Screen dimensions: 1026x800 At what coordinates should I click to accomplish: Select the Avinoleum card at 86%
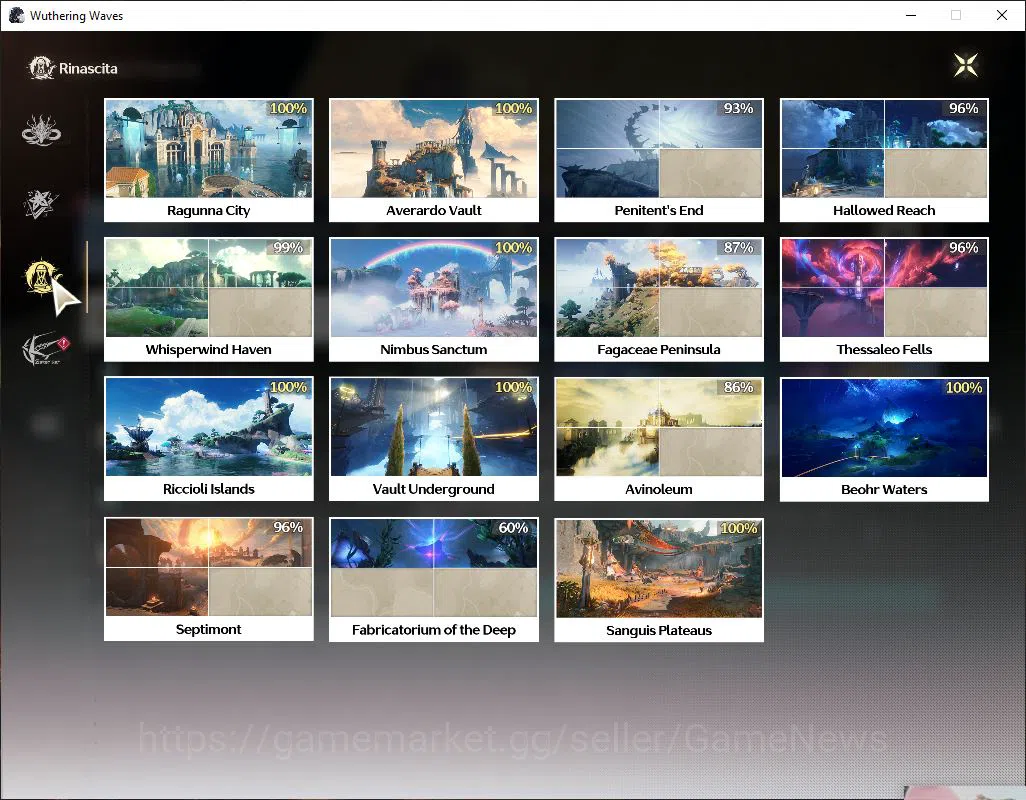[x=659, y=439]
